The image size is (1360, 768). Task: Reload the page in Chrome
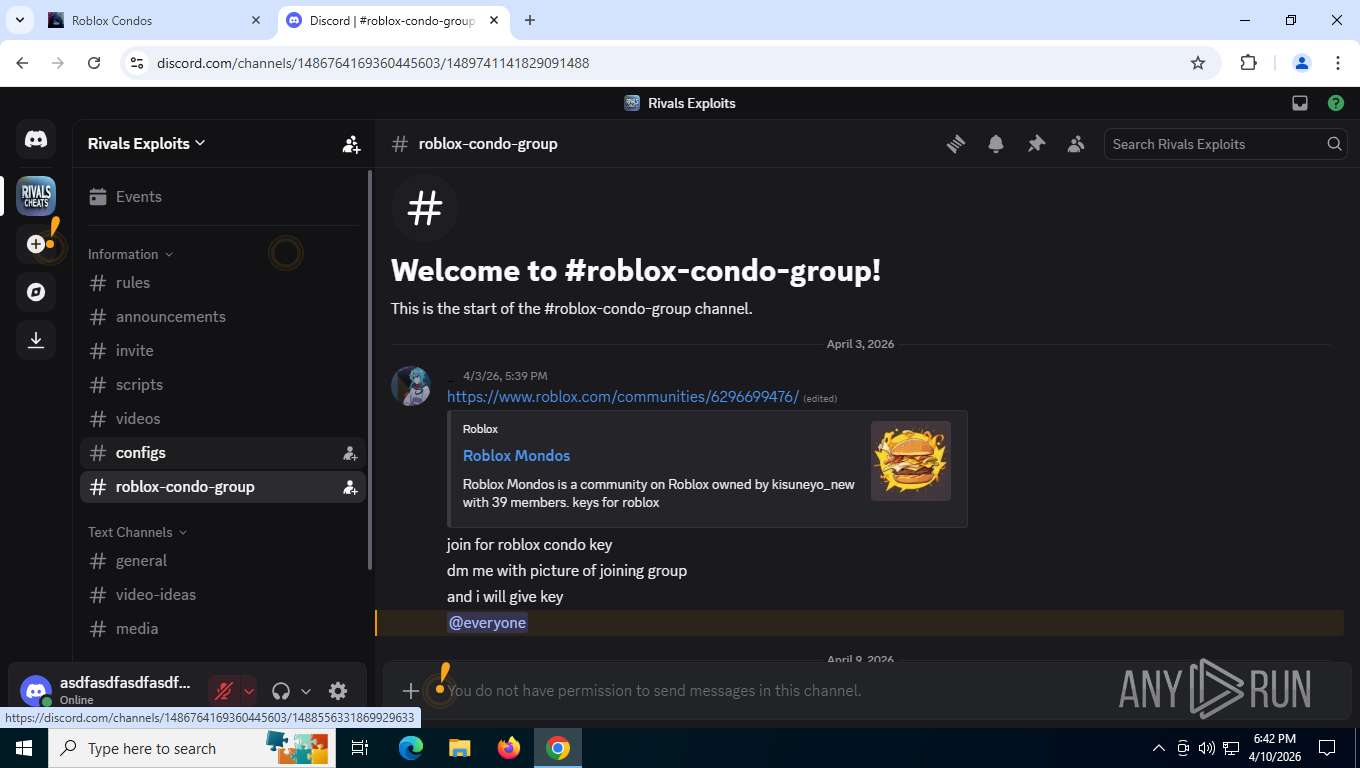click(x=94, y=63)
